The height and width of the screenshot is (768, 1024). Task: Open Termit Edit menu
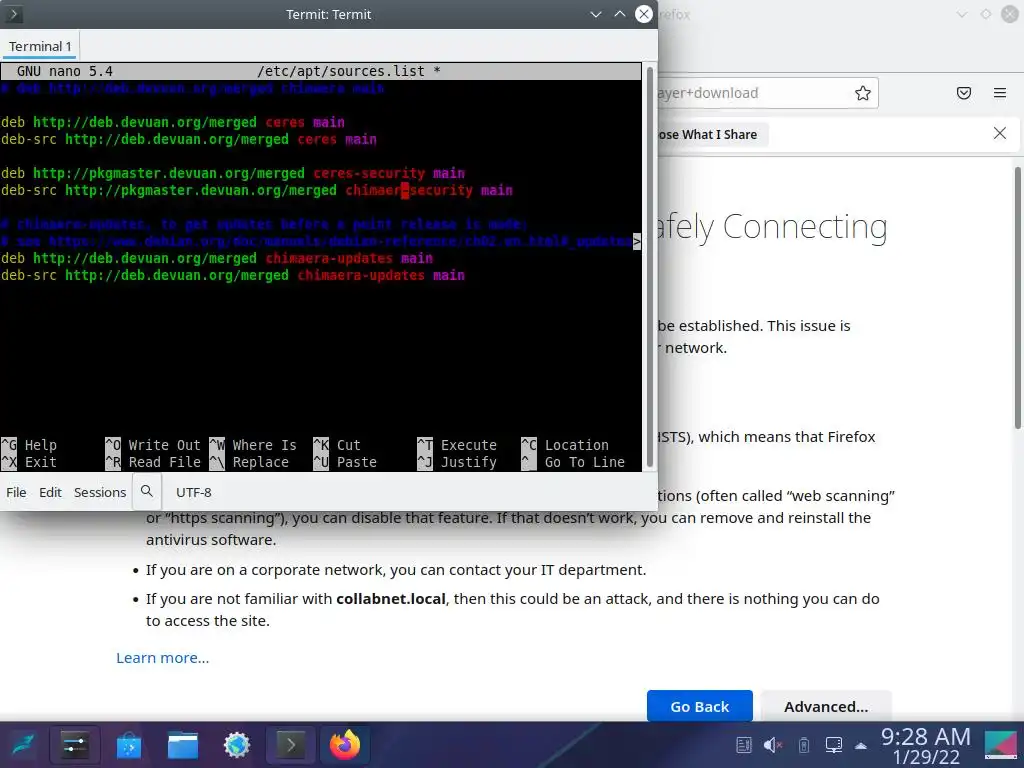50,492
